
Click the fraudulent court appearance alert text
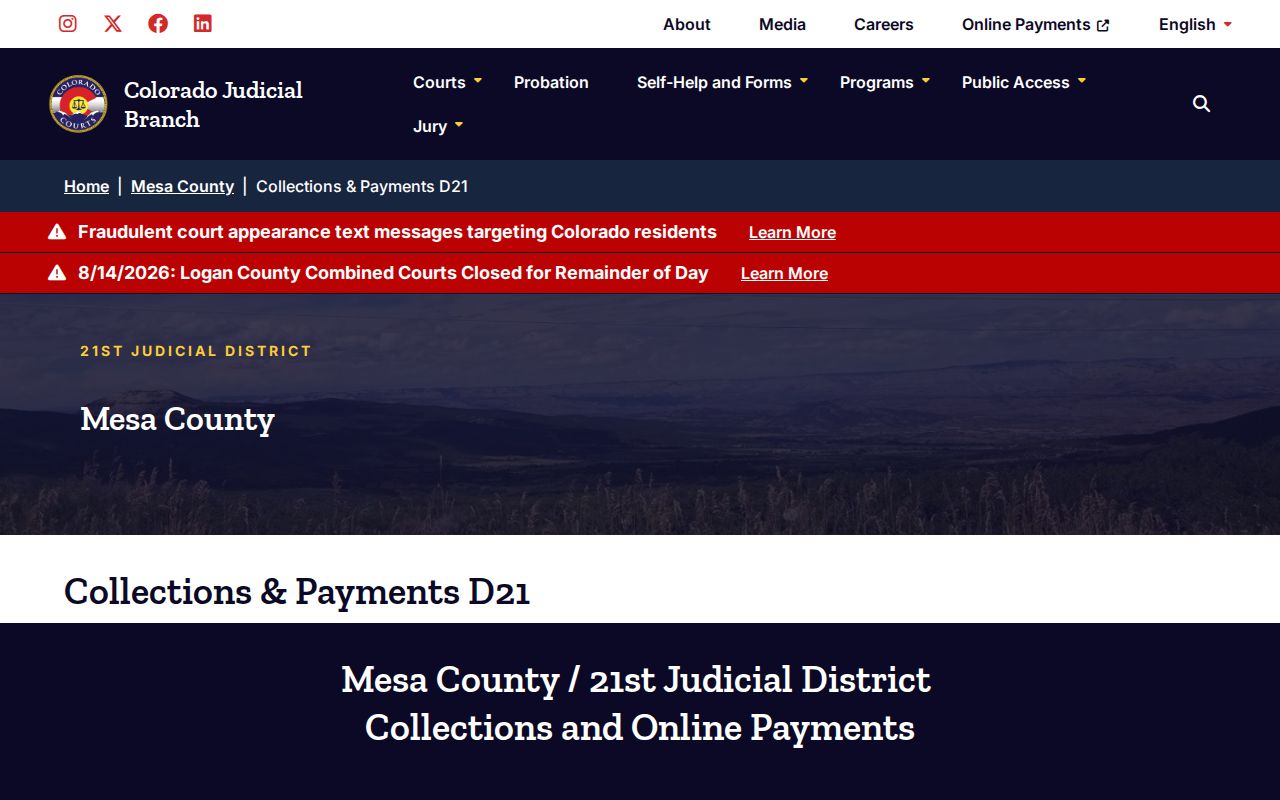point(397,232)
